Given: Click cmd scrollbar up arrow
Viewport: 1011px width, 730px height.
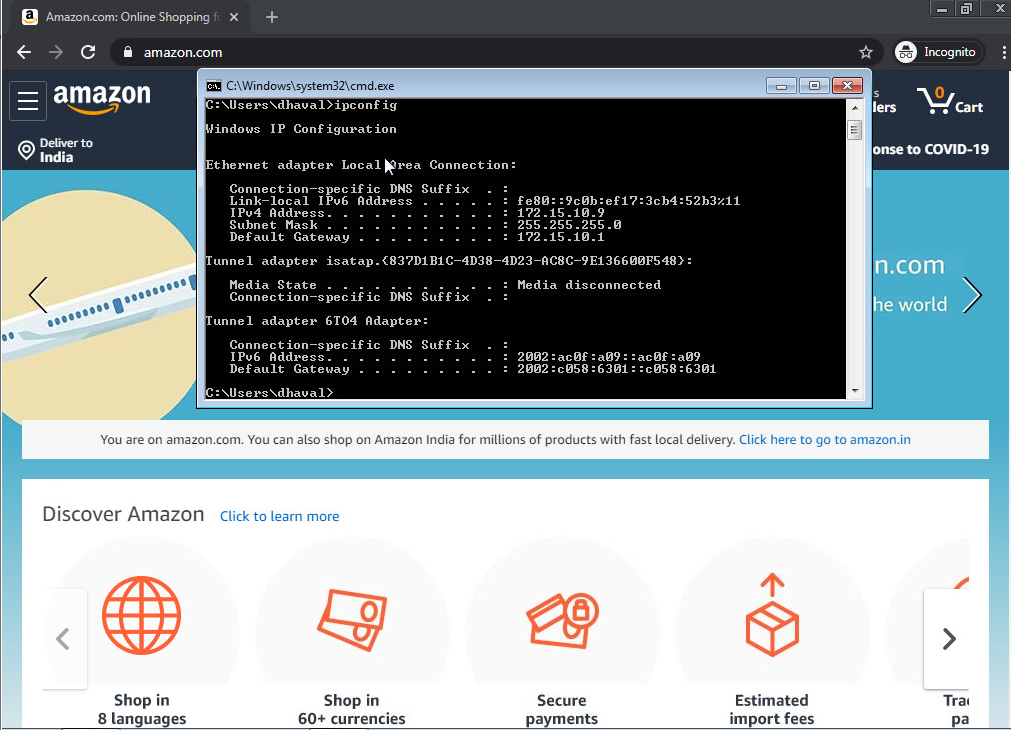Looking at the screenshot, I should point(855,107).
